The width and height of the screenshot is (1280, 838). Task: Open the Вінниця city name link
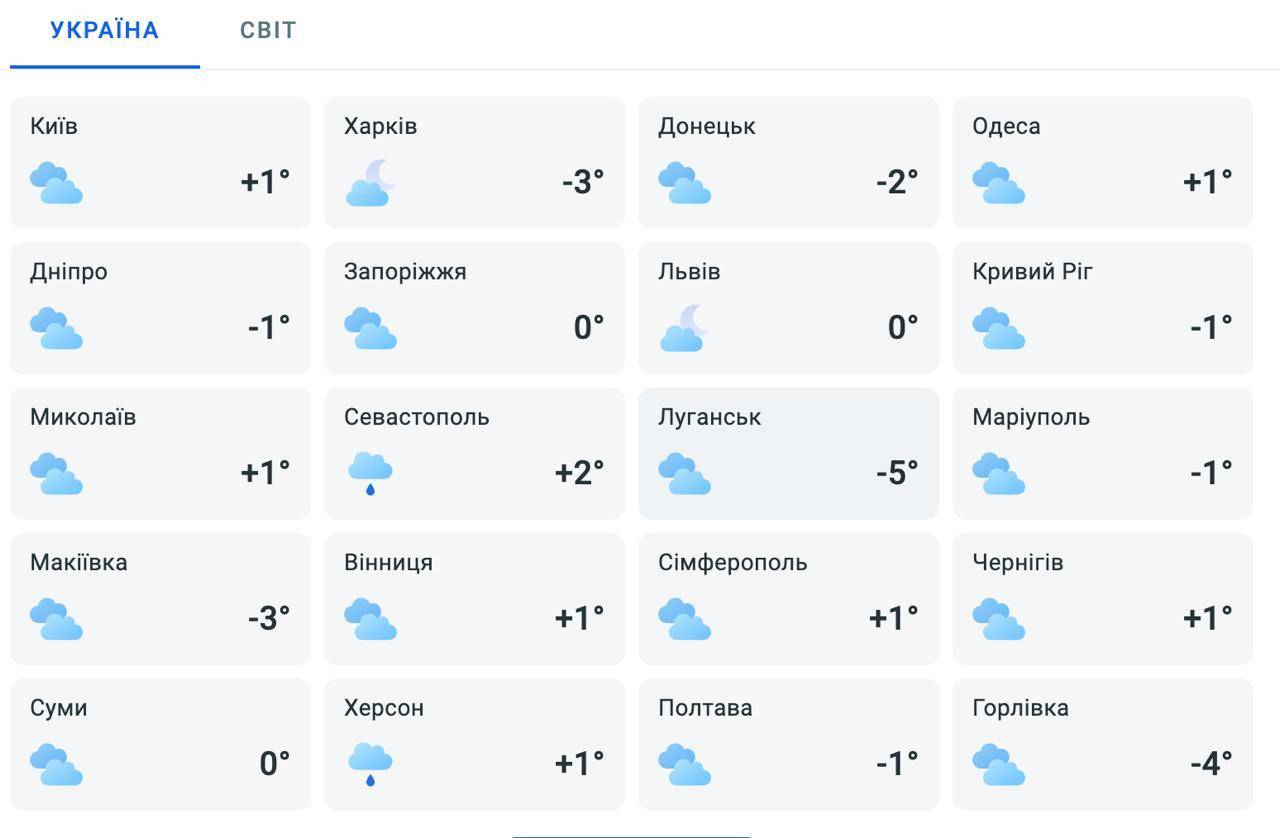click(388, 563)
